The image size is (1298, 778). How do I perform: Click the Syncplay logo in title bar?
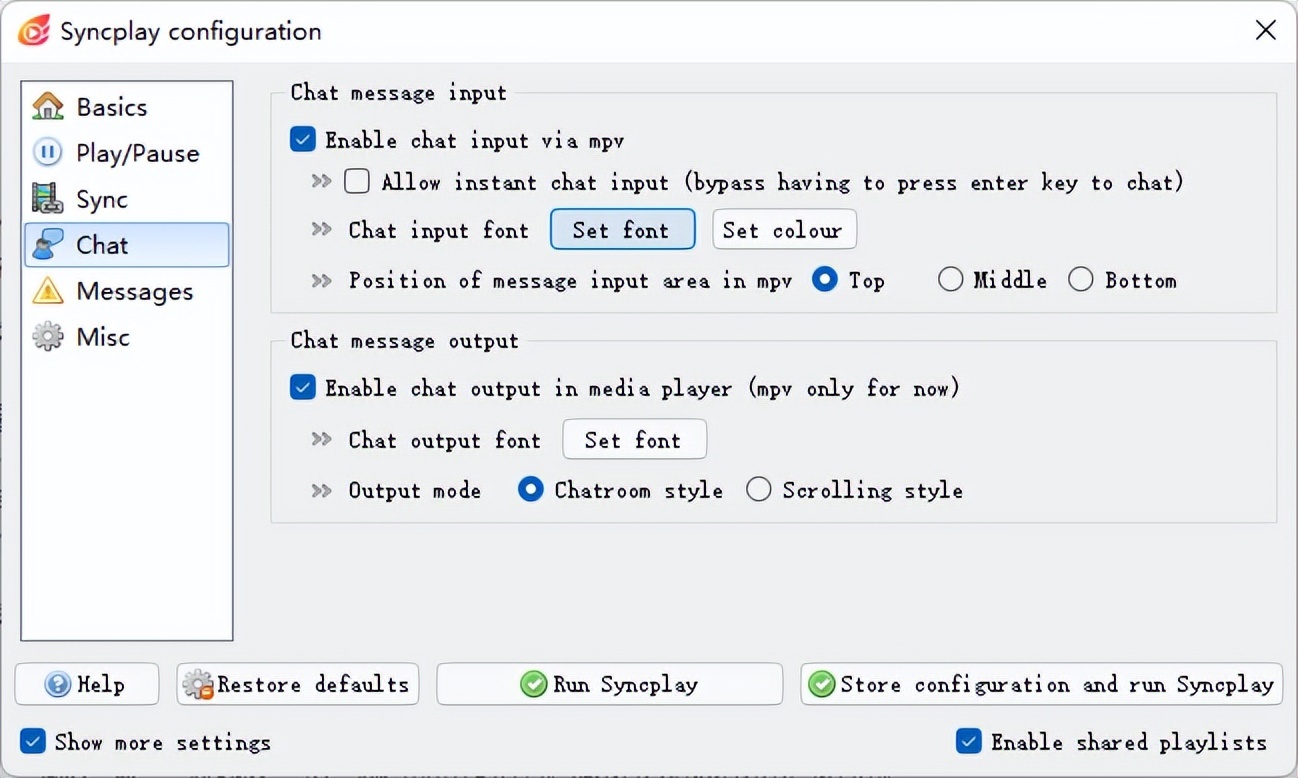click(33, 31)
